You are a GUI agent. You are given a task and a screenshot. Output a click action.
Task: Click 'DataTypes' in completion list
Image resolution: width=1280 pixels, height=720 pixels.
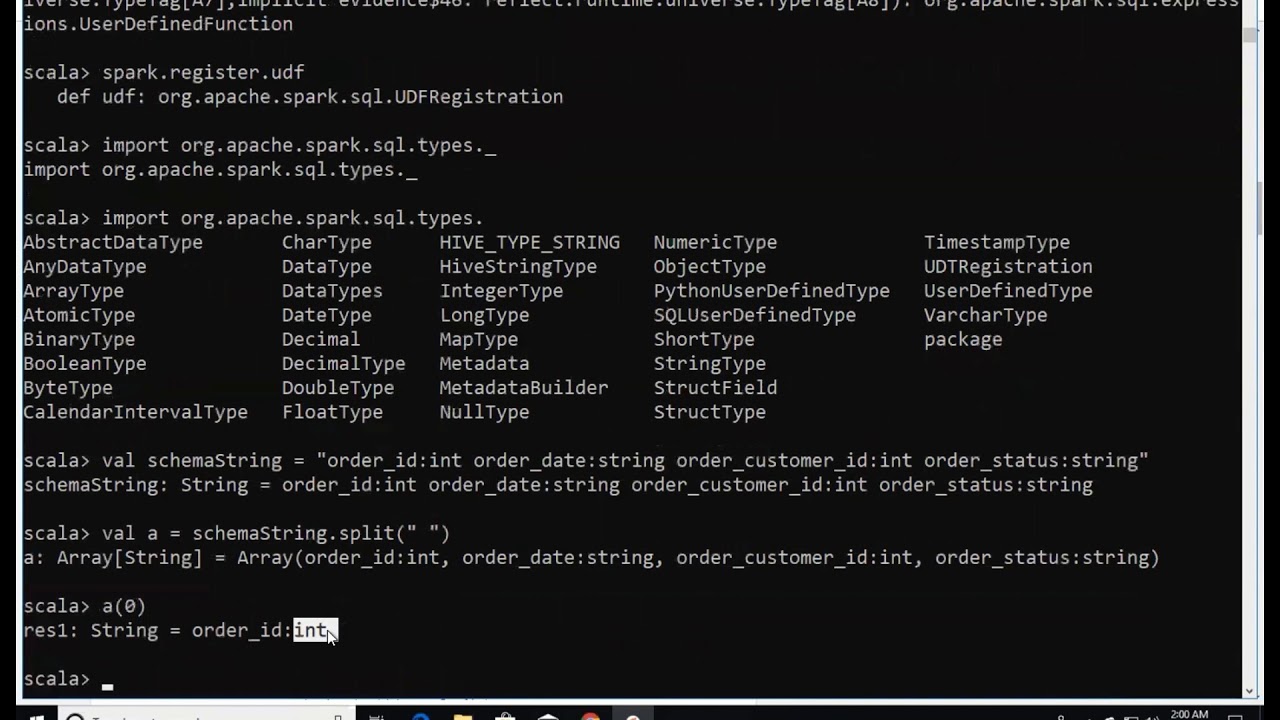(x=332, y=291)
